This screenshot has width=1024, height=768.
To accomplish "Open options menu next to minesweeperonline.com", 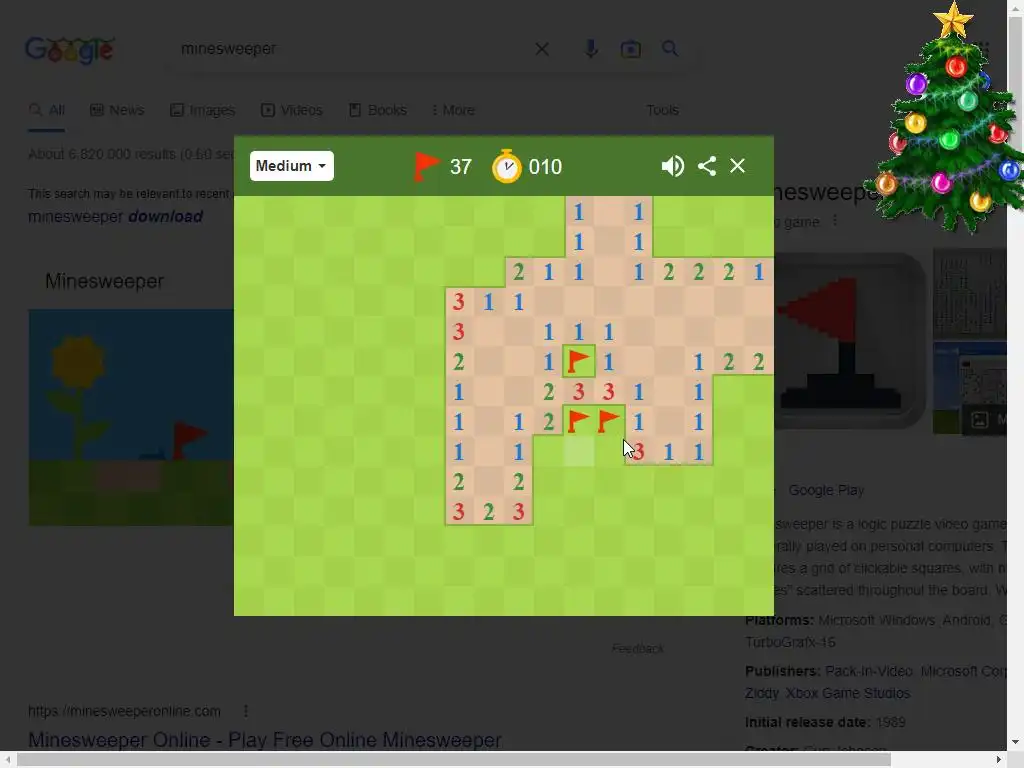I will (x=246, y=711).
